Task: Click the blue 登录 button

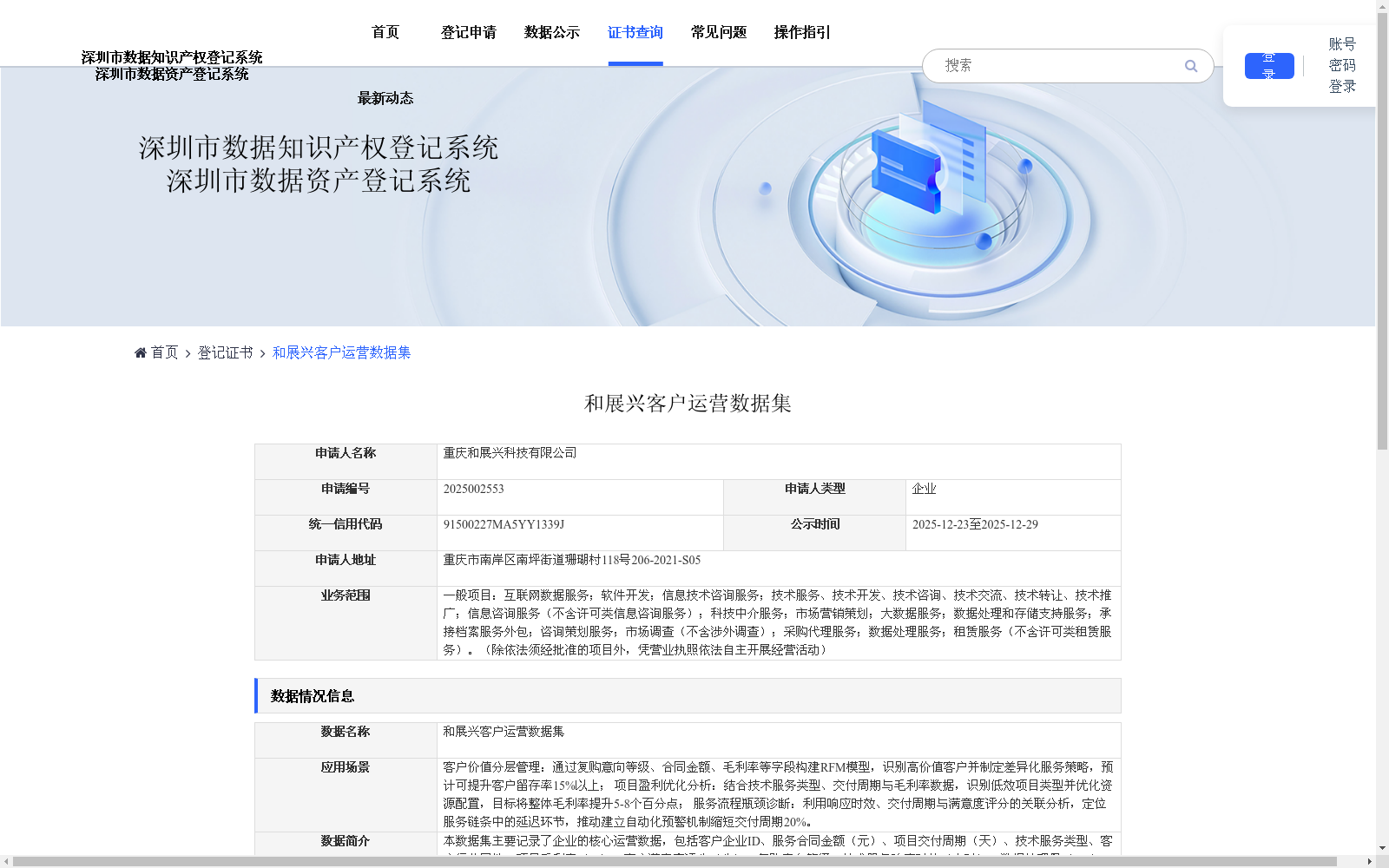Action: click(1269, 66)
